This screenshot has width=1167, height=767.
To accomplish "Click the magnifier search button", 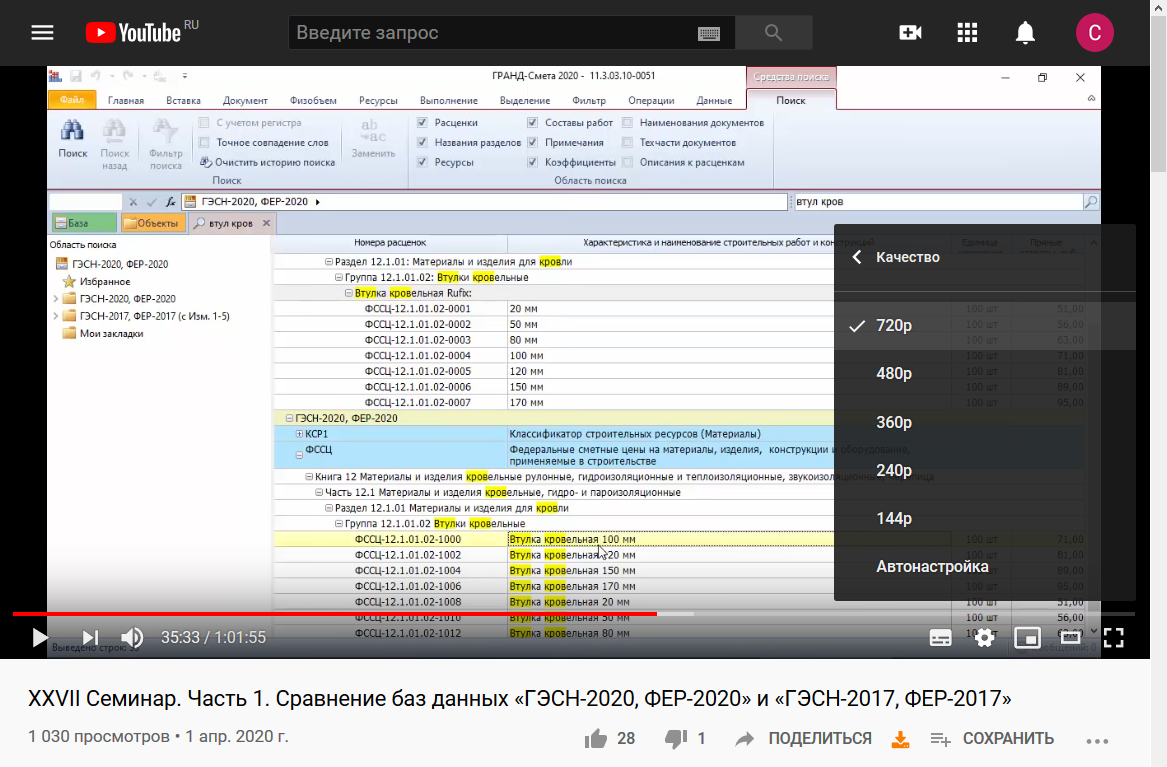I will point(773,33).
